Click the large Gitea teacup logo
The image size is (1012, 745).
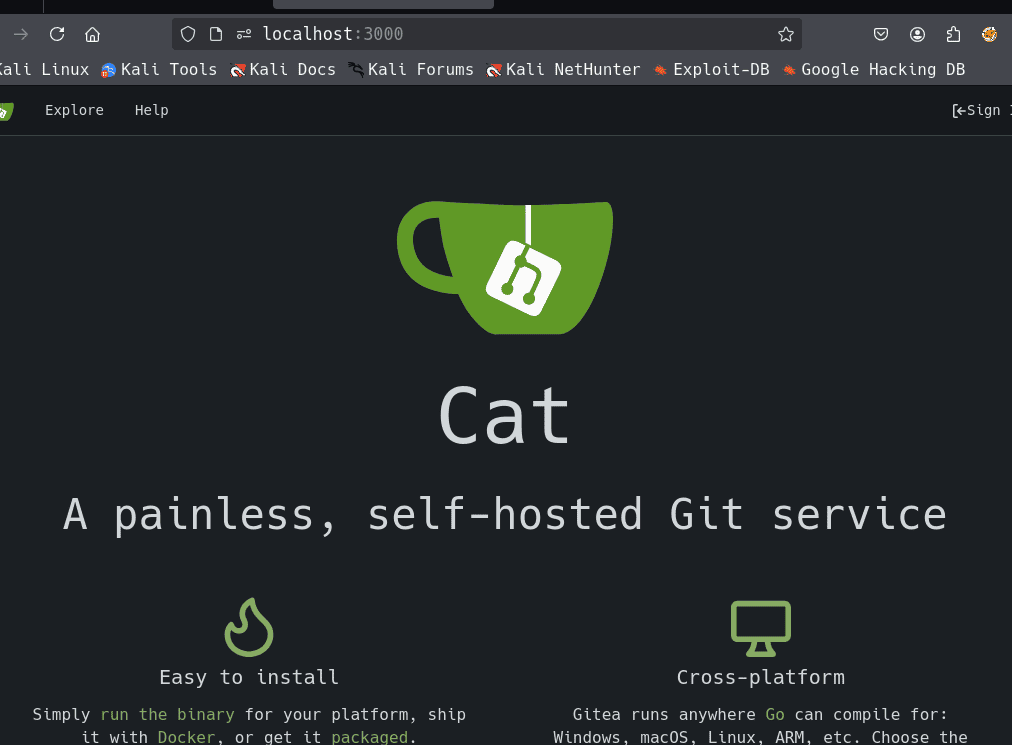[x=505, y=267]
